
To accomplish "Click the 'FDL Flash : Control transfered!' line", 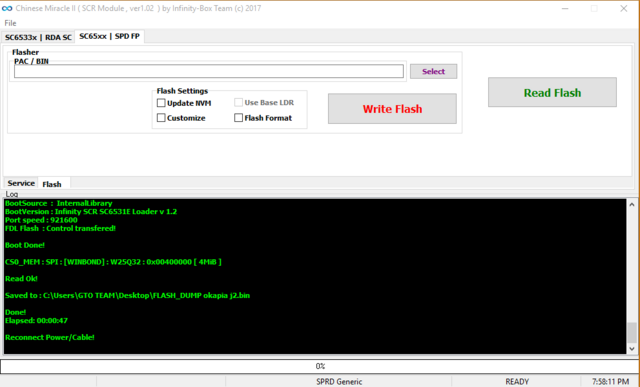I will coord(60,228).
